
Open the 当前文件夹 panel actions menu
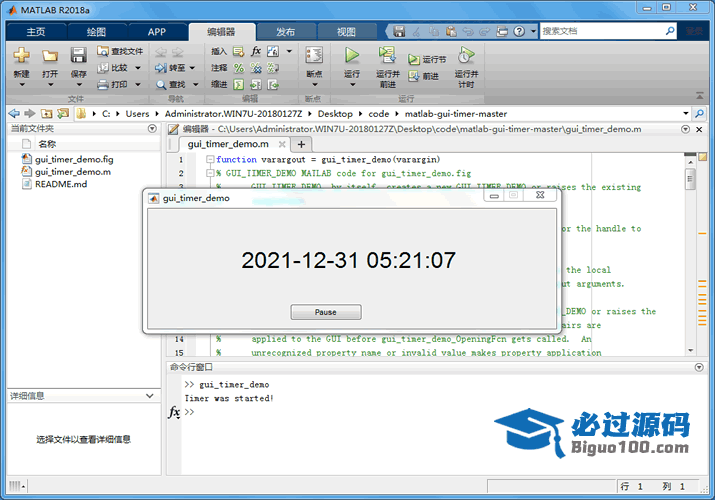pos(152,129)
